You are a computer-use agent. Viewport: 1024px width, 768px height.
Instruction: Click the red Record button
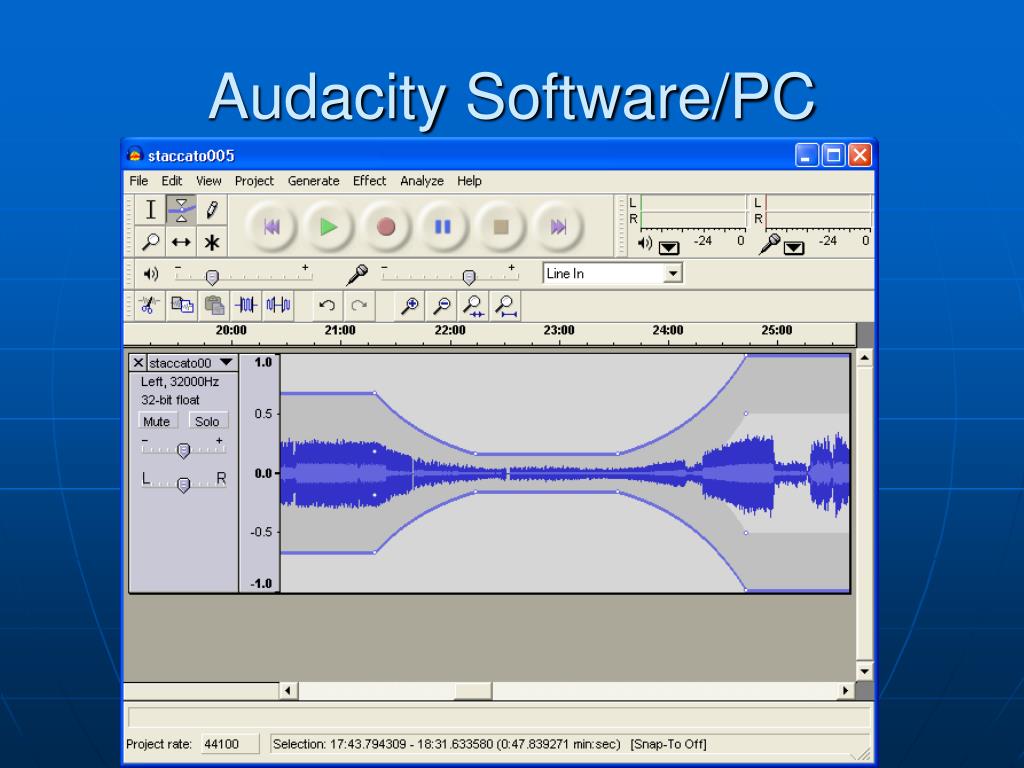click(x=386, y=227)
